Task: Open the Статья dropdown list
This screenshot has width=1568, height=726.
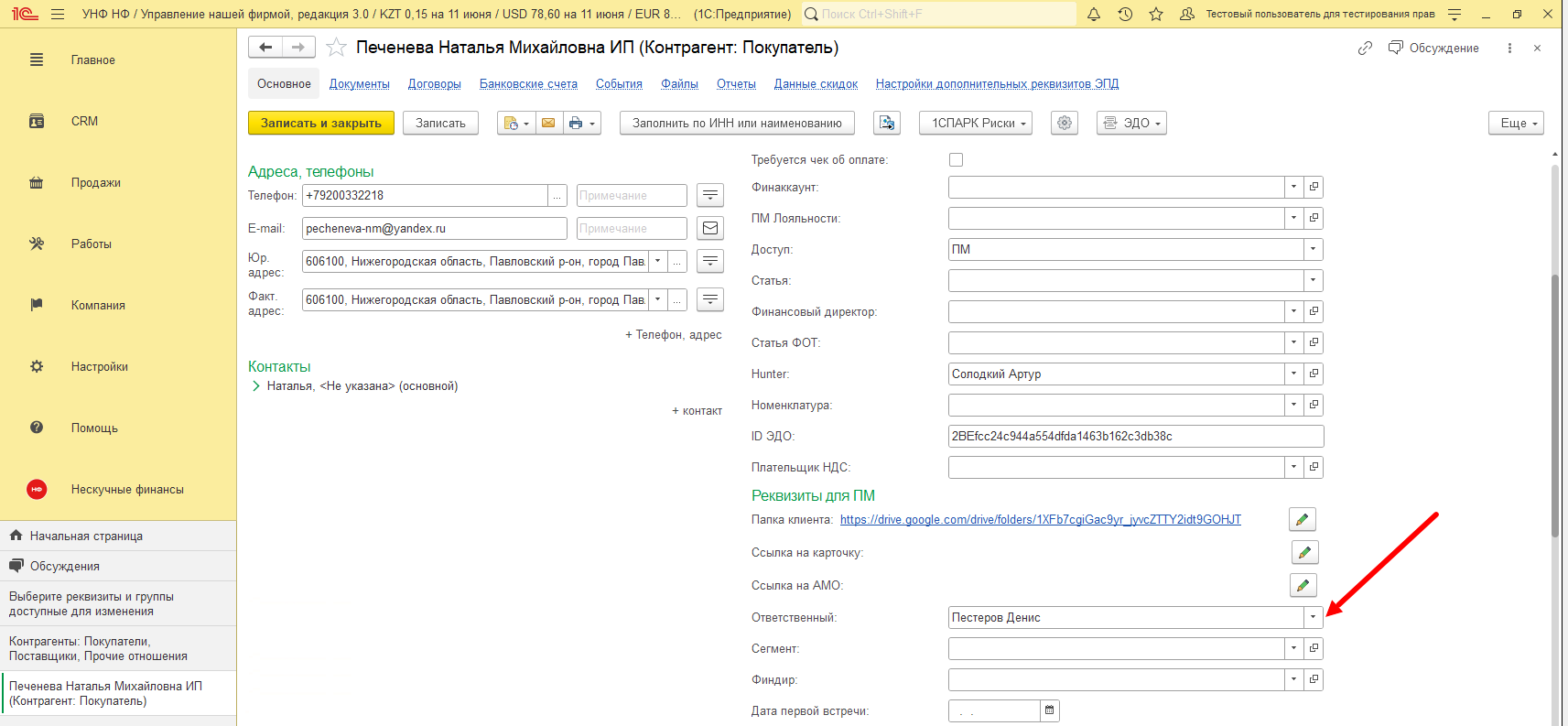Action: click(x=1313, y=280)
